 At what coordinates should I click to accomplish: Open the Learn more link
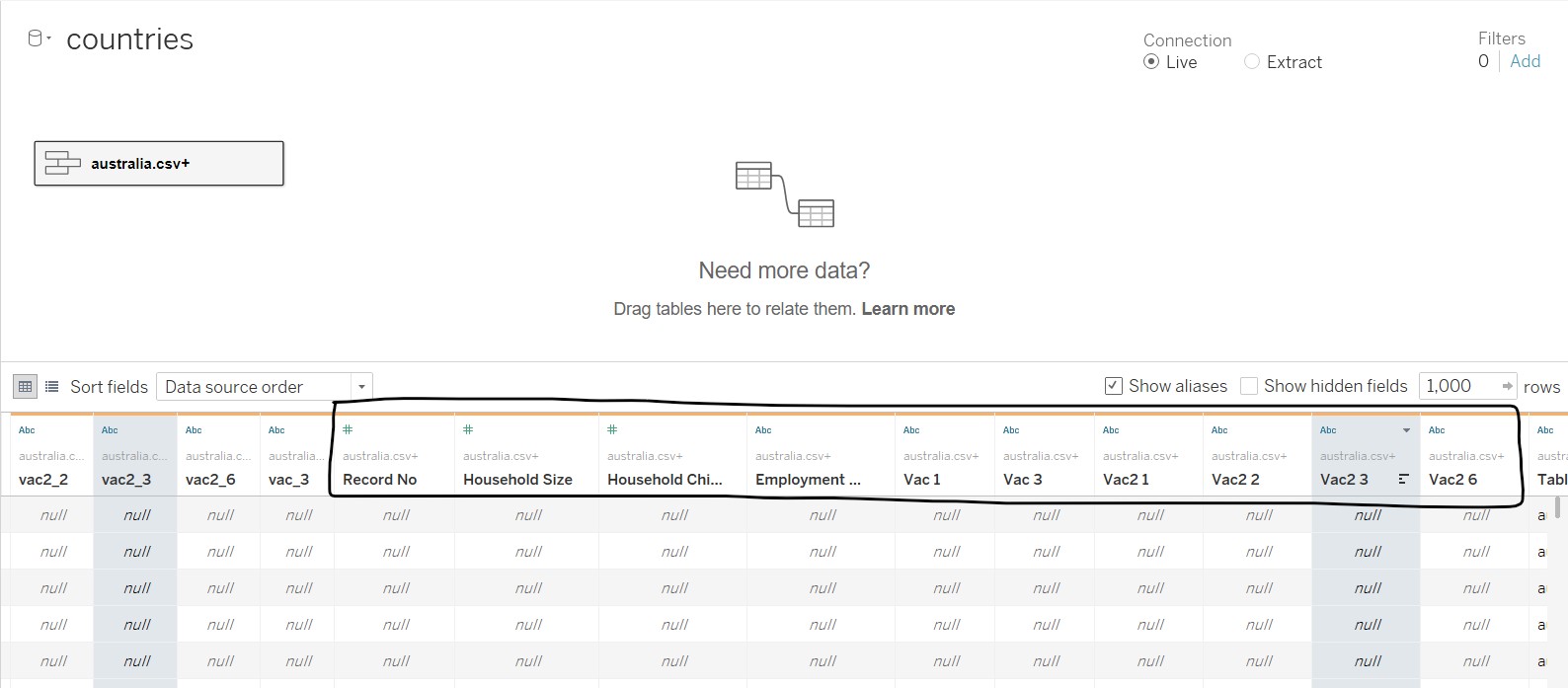tap(907, 309)
